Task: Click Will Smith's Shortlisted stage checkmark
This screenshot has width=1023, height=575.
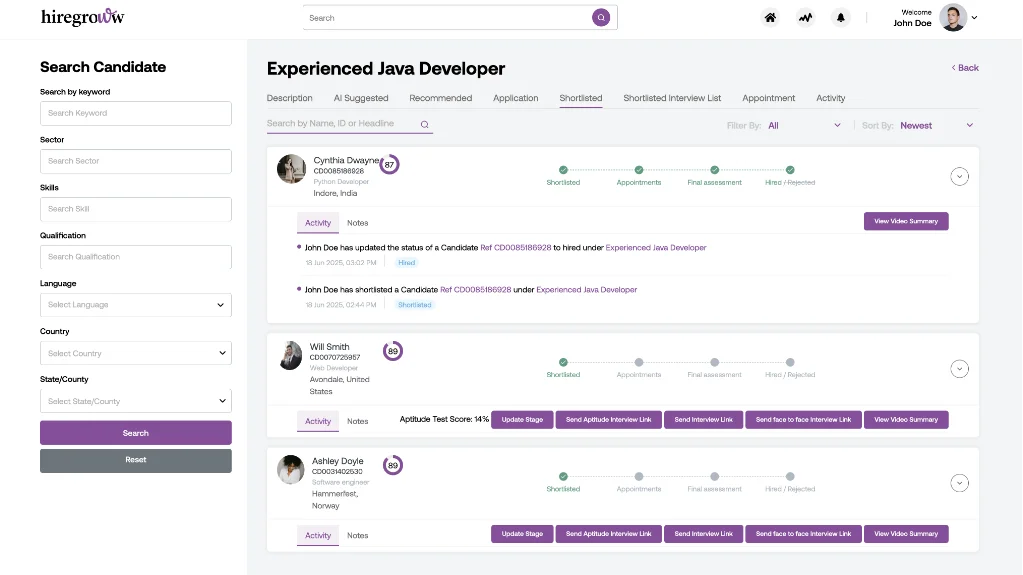Action: click(x=563, y=362)
